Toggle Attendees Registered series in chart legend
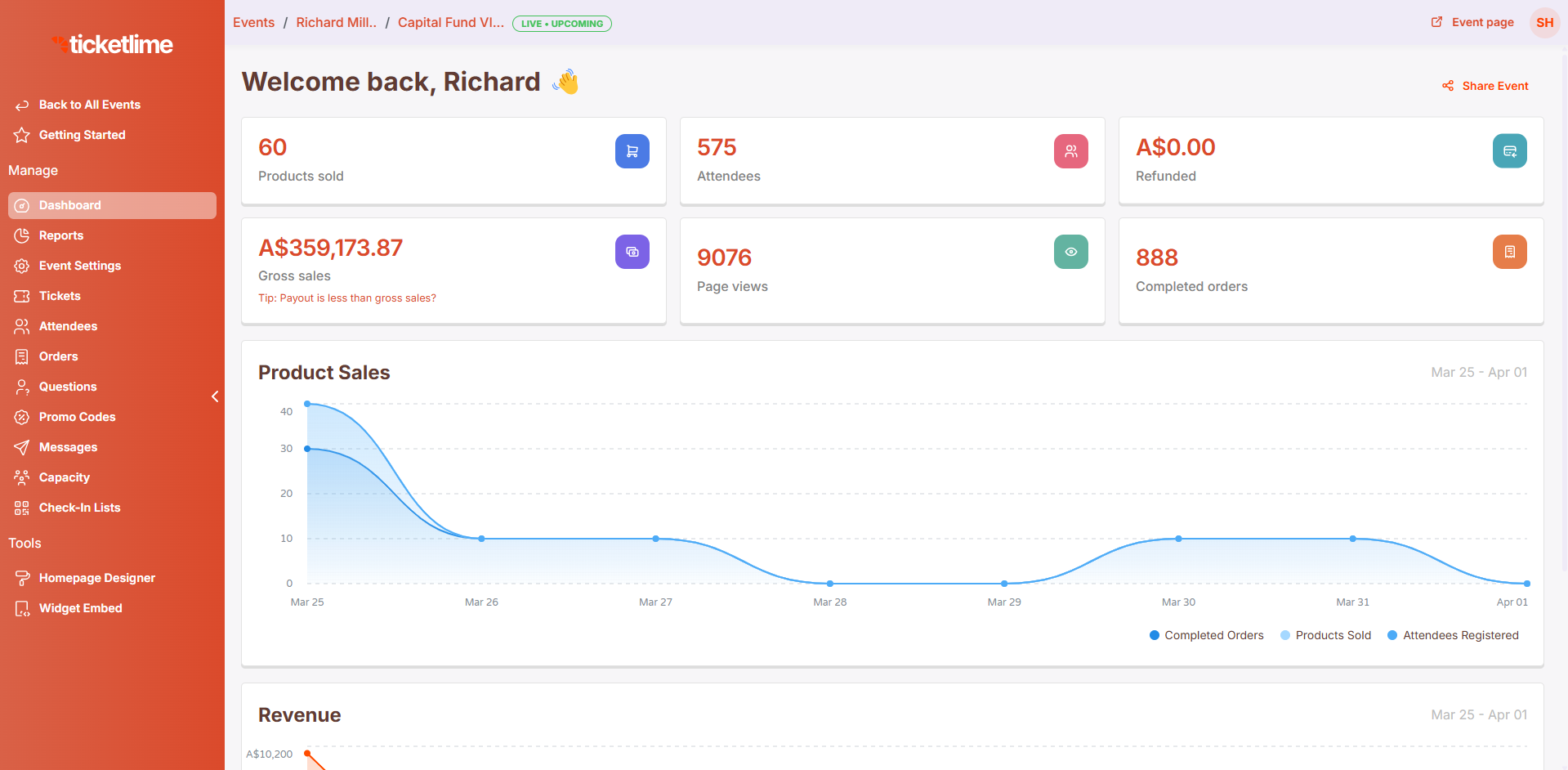The image size is (1568, 770). 1453,635
